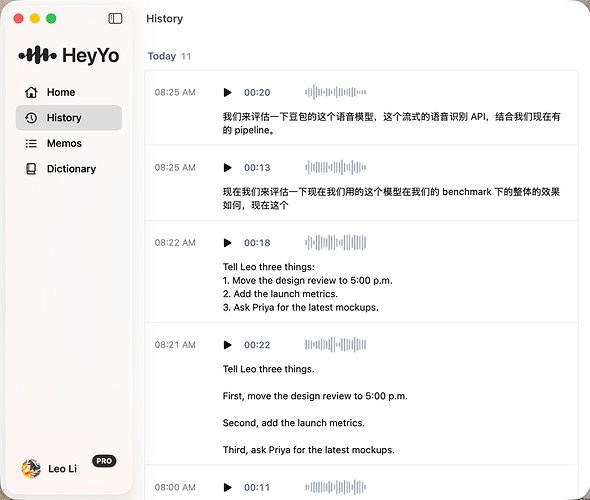Screen dimensions: 590x500
Task: Click the Dictionary book icon
Action: pos(31,169)
